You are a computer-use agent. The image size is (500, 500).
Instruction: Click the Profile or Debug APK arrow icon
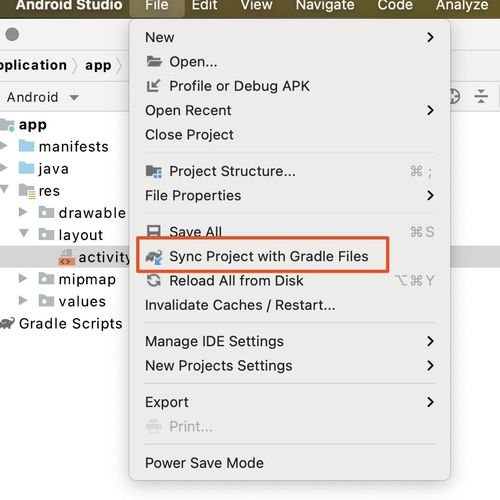click(x=153, y=86)
